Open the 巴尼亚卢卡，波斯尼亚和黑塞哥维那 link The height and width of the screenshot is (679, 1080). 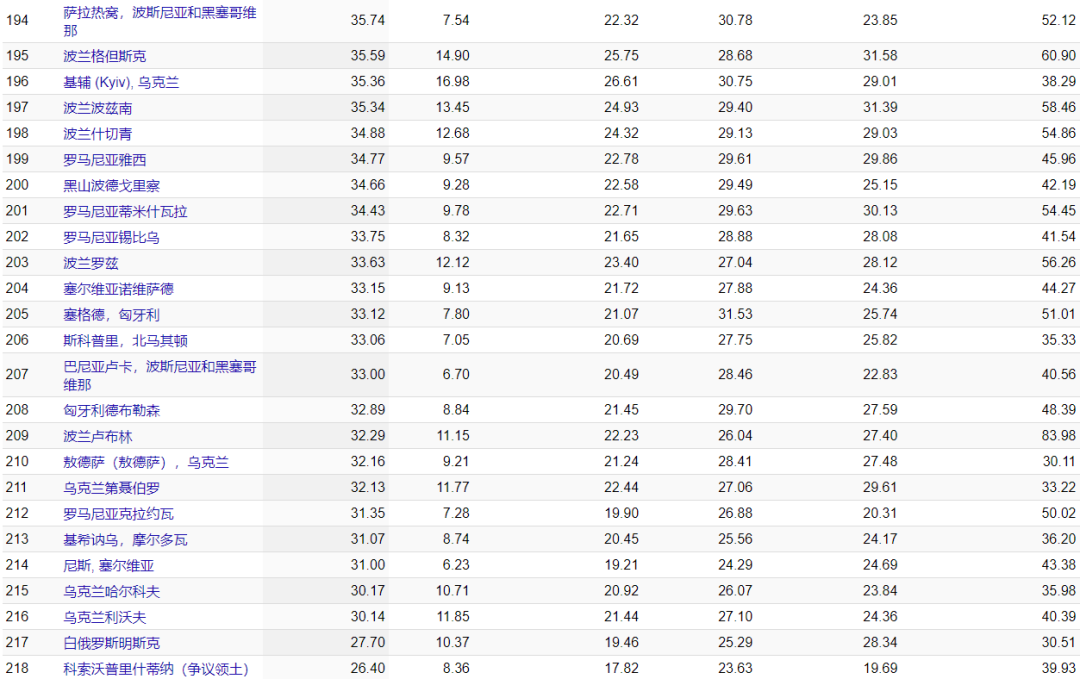[x=160, y=375]
